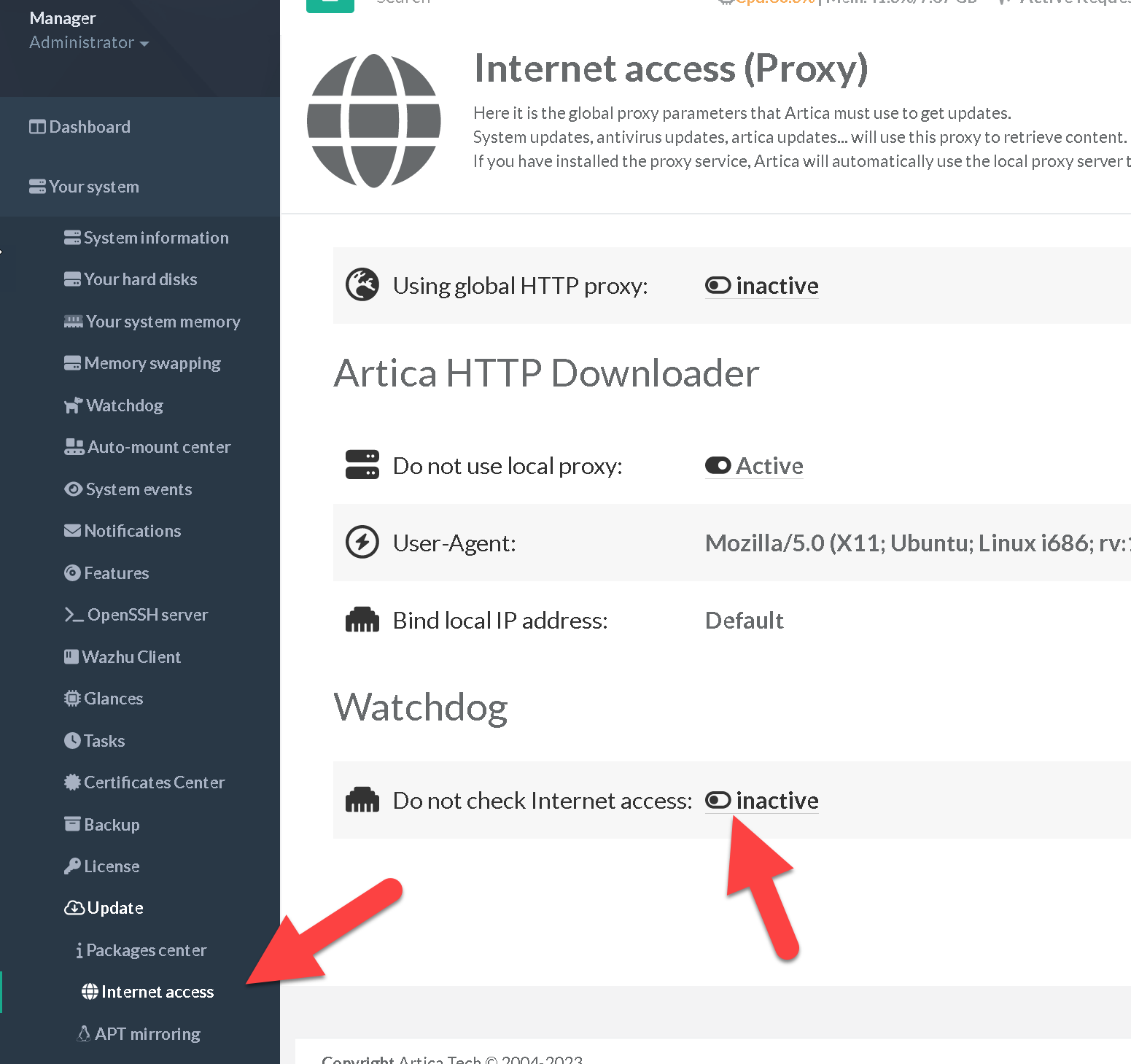Screen dimensions: 1131x1064
Task: Click the System events eye icon
Action: click(73, 489)
